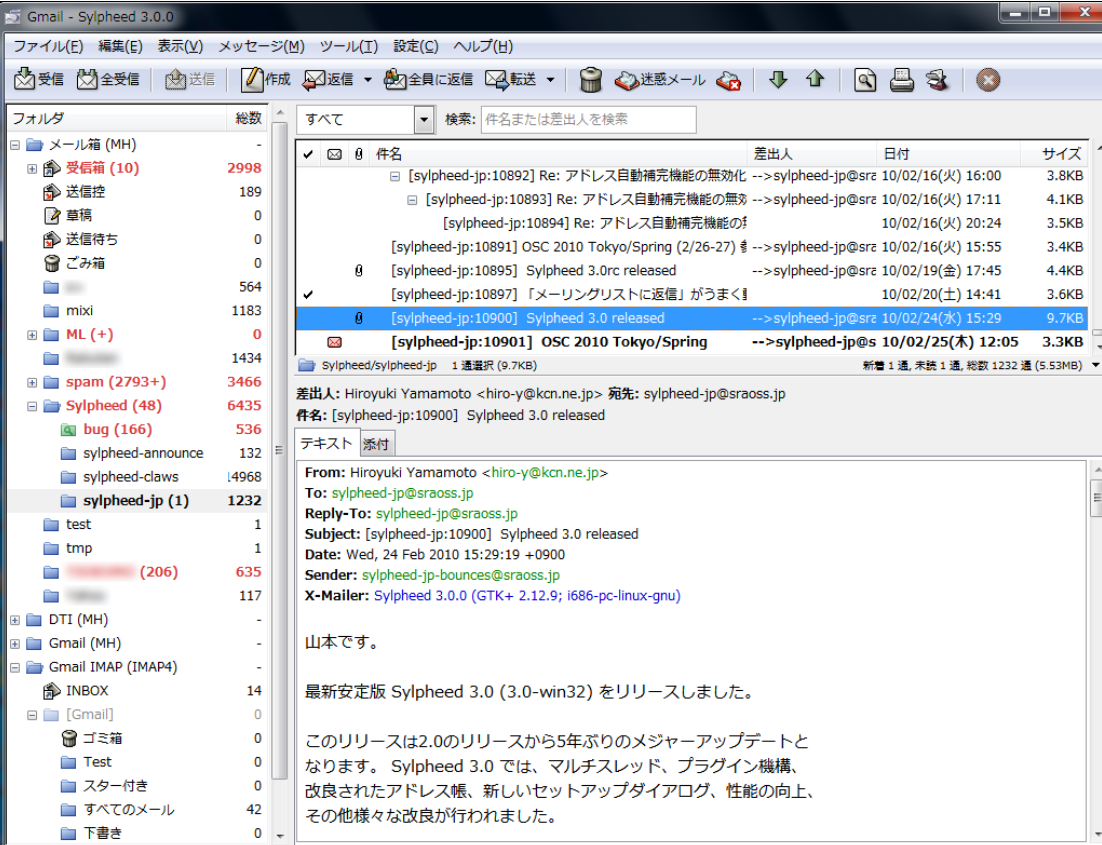The image size is (1102, 845).
Task: Sort by 差出人 sender column header
Action: pos(812,154)
